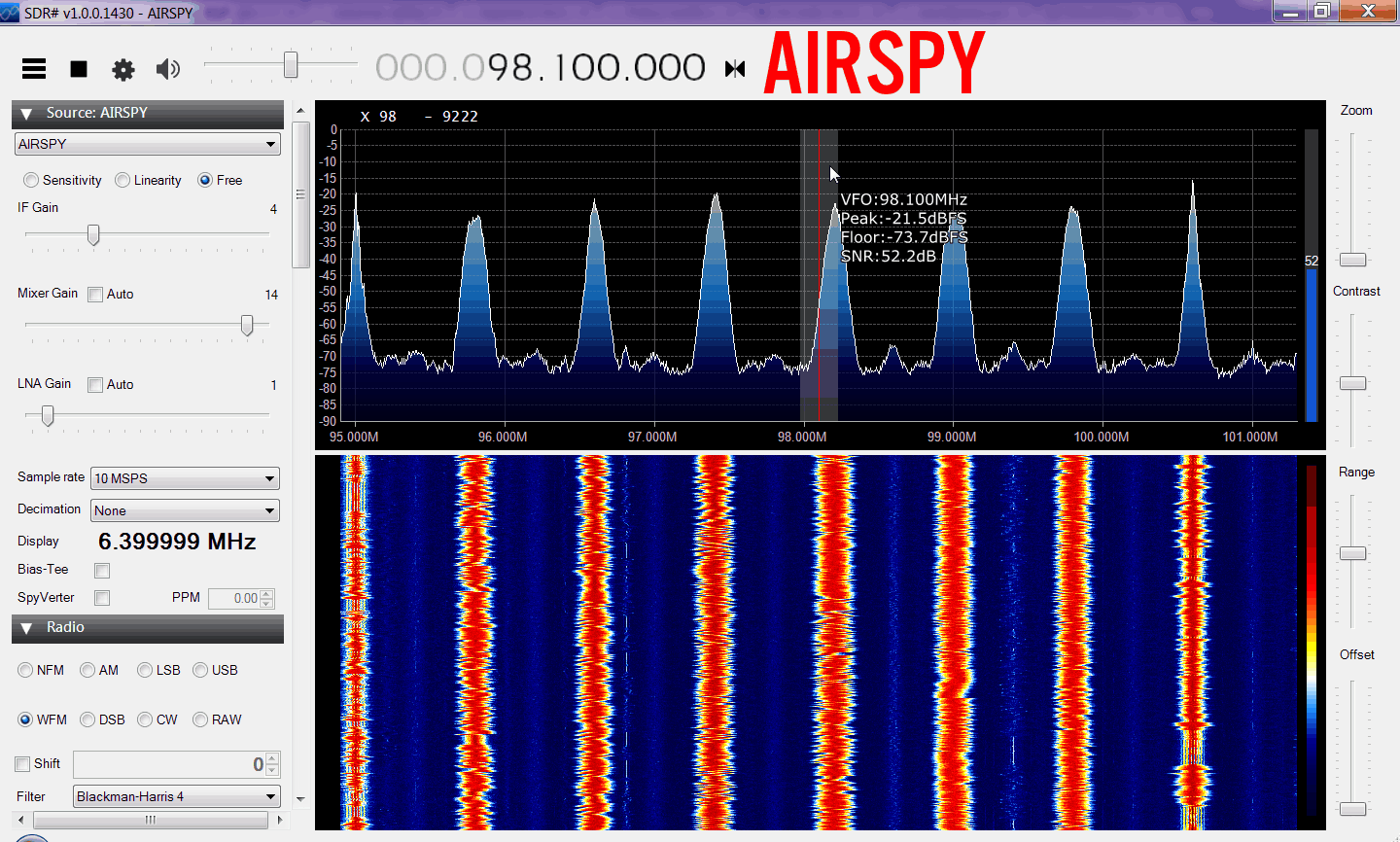The width and height of the screenshot is (1400, 842).
Task: Open the AIRSPY source device dropdown
Action: (x=148, y=144)
